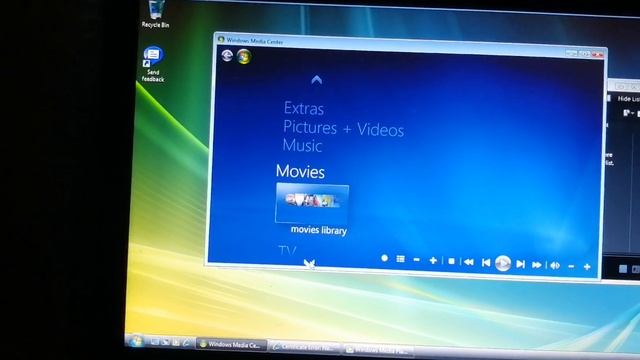Click the round Play button
The width and height of the screenshot is (640, 360).
coord(503,263)
